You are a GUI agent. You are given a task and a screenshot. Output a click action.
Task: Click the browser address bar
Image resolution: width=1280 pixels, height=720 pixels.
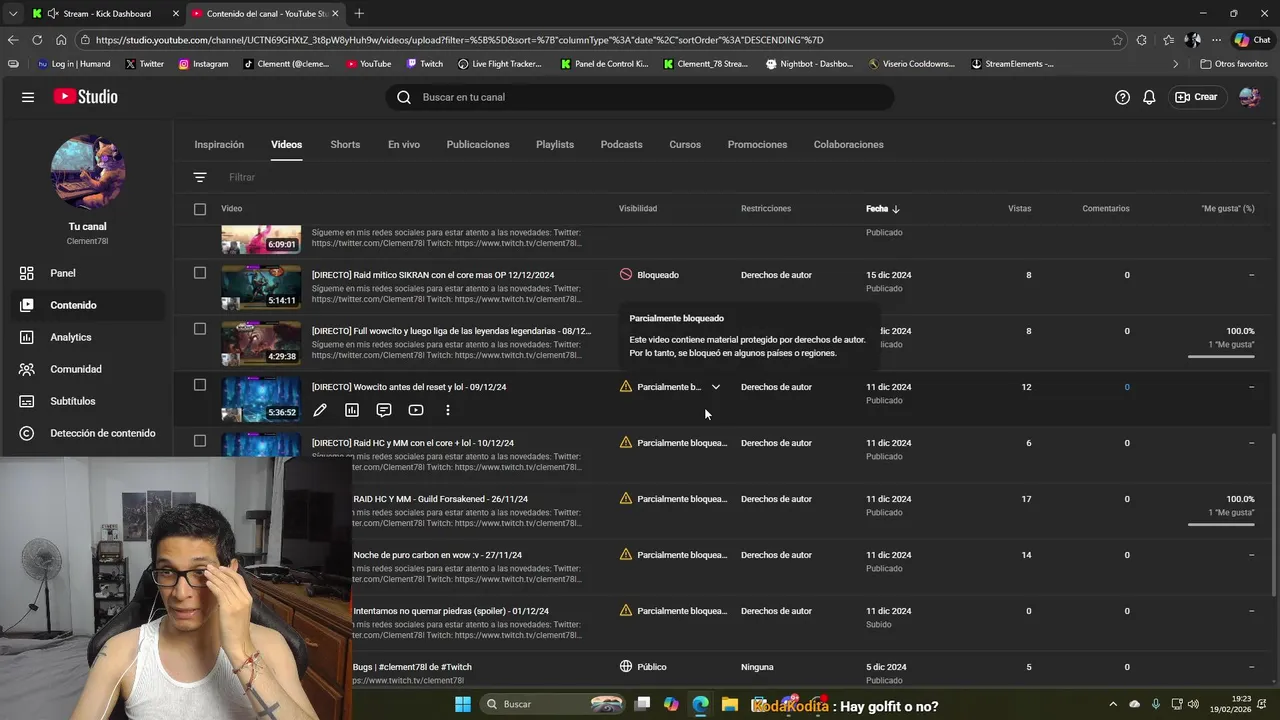[x=600, y=40]
